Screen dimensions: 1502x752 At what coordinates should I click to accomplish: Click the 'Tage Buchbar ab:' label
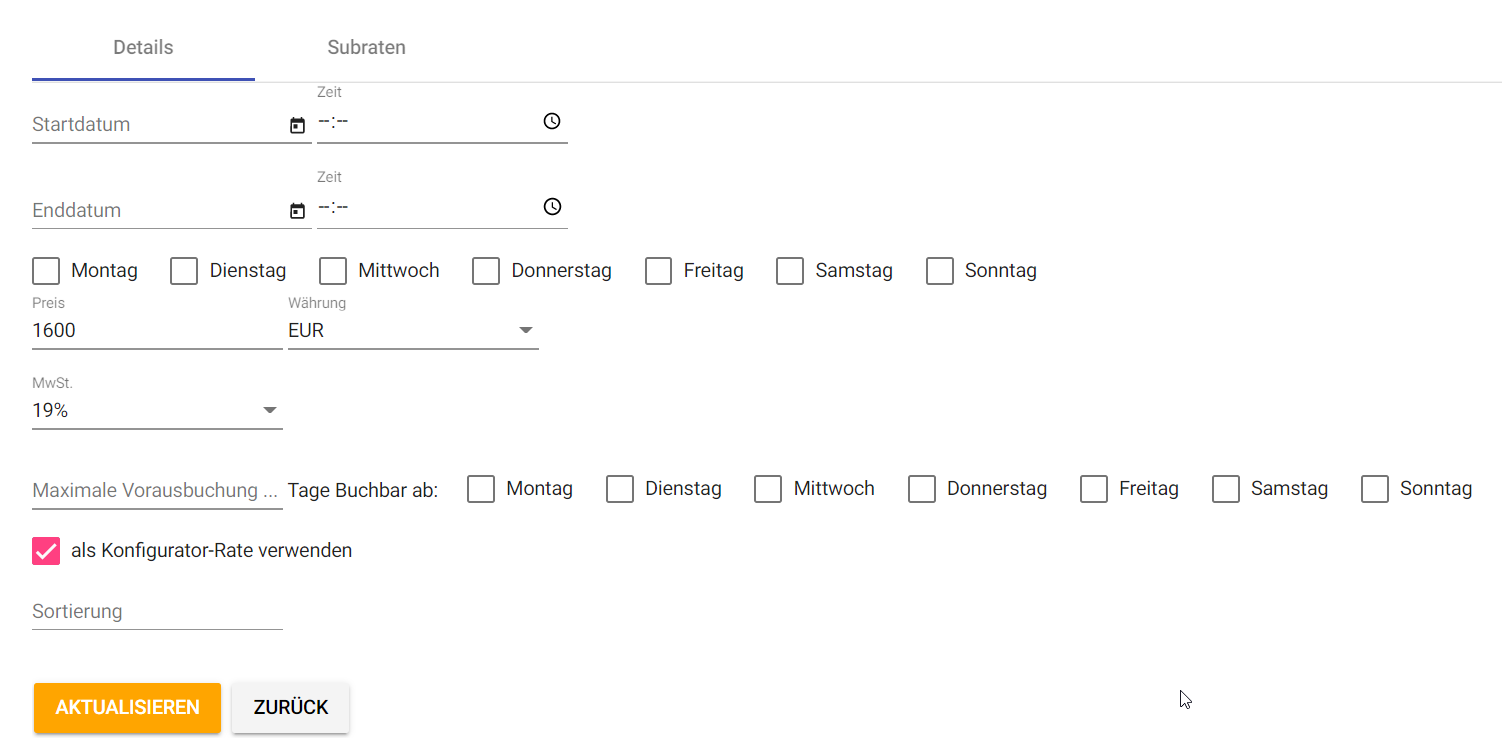(363, 491)
